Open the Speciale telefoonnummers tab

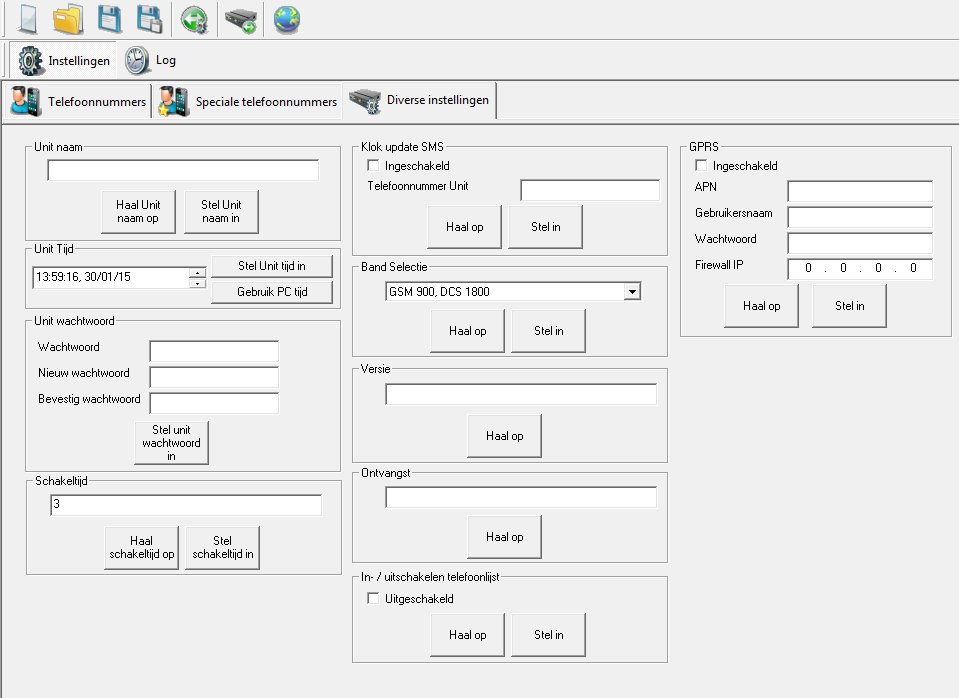tap(248, 102)
